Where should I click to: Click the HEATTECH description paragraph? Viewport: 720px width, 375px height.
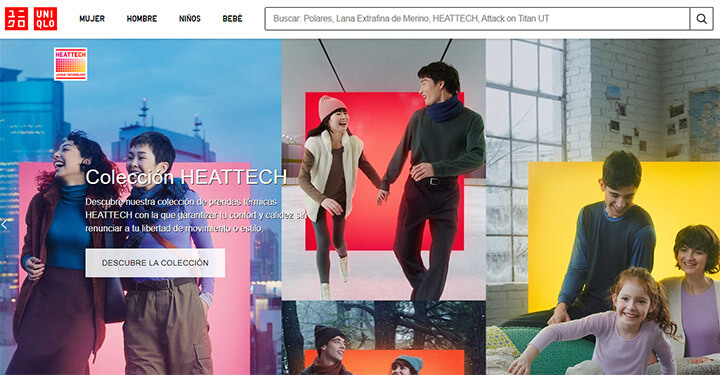click(x=197, y=215)
